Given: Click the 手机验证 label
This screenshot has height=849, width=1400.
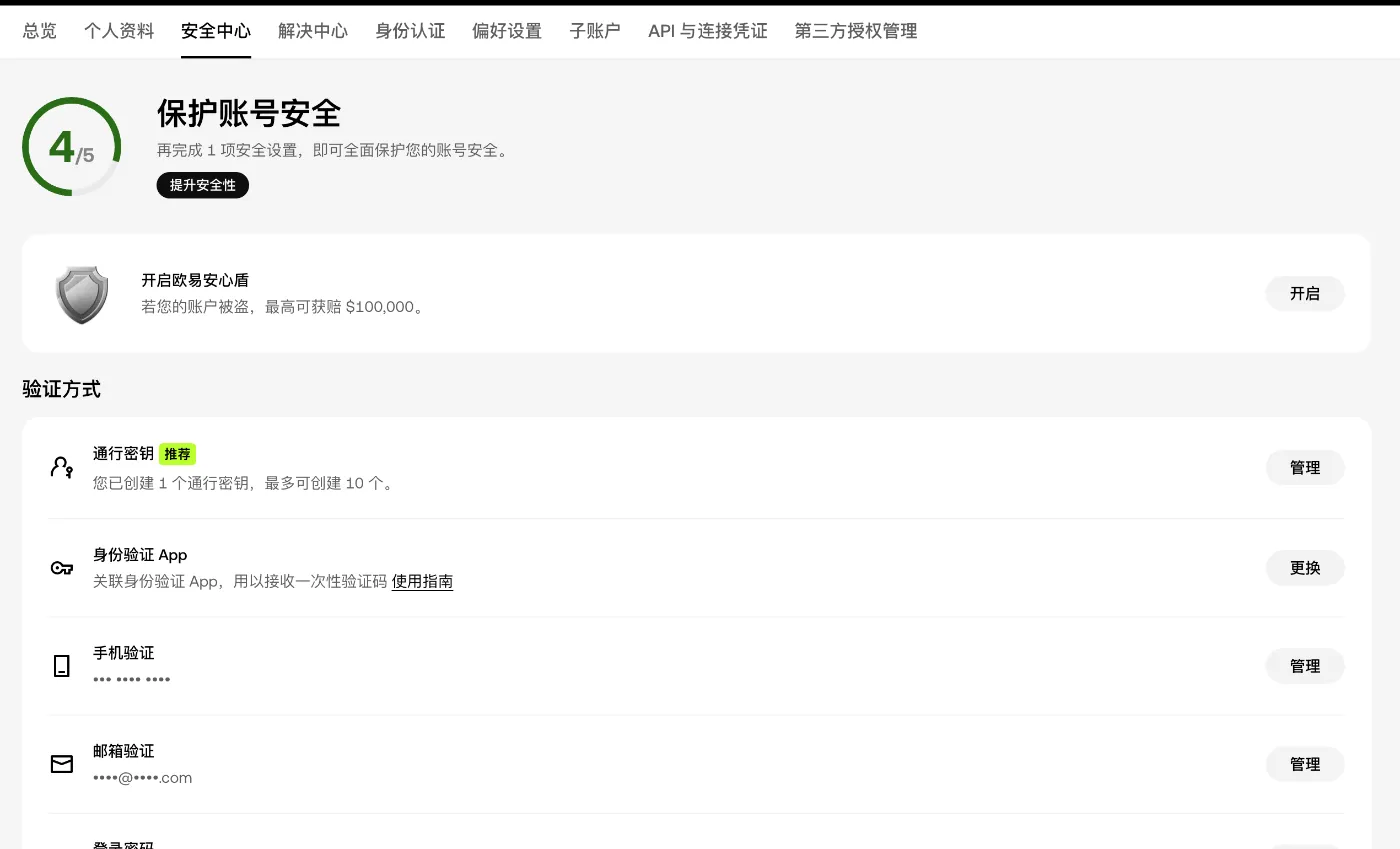Looking at the screenshot, I should coord(123,653).
